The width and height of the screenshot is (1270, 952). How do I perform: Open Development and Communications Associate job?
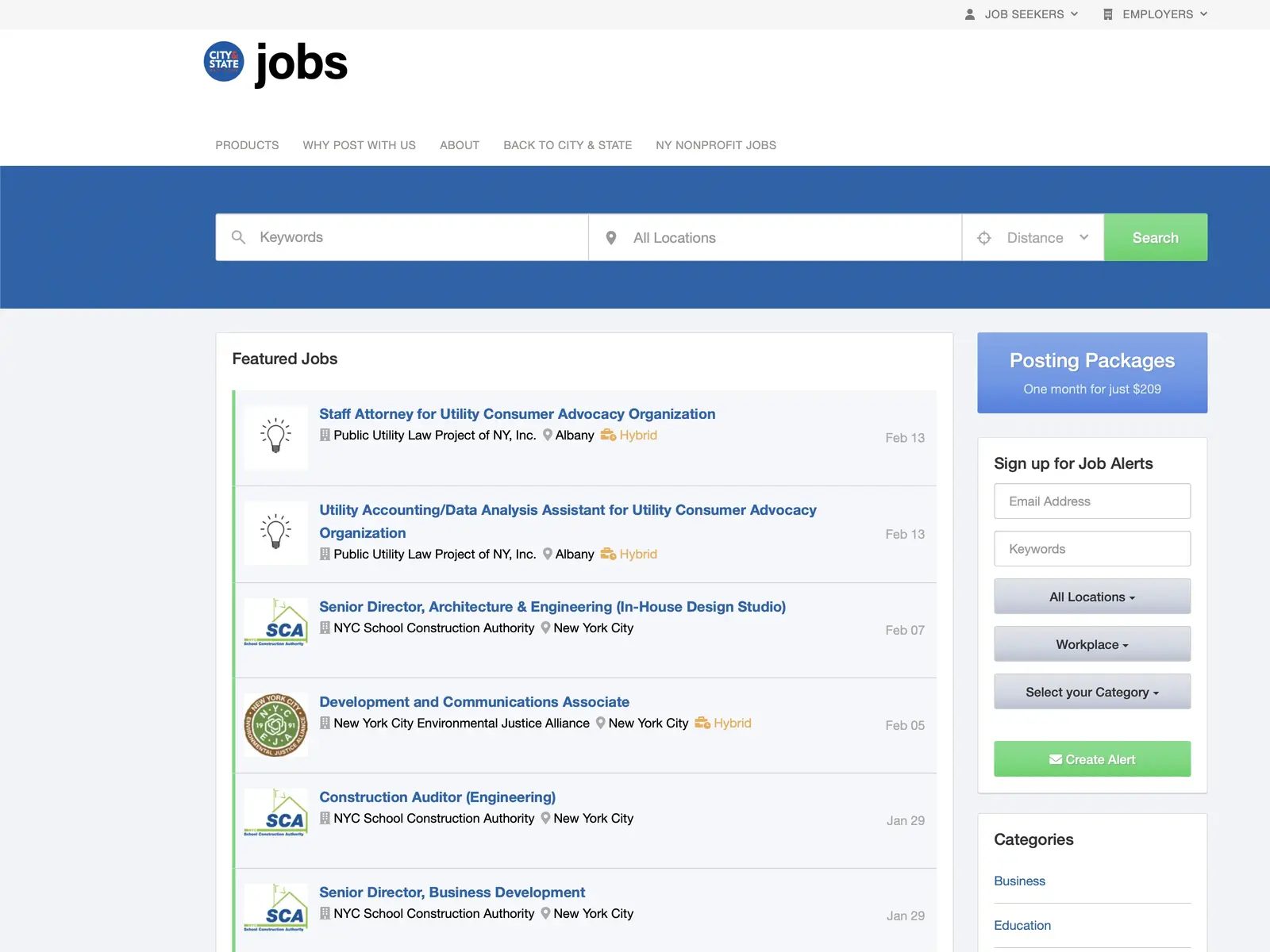[x=474, y=702]
